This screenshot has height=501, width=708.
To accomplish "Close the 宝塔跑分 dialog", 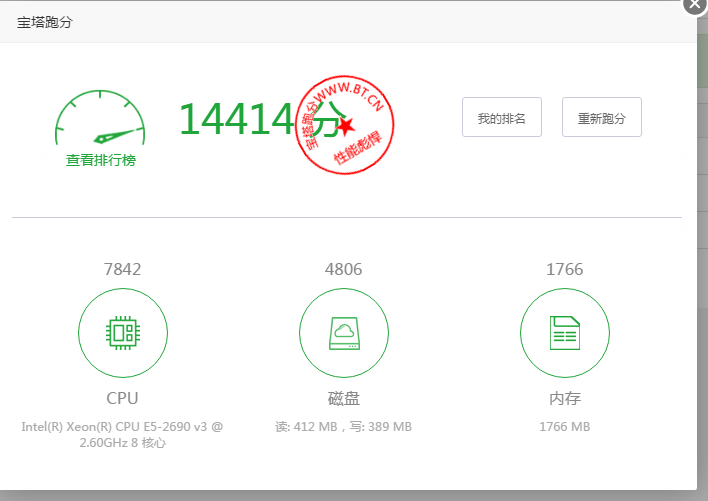I will [694, 5].
